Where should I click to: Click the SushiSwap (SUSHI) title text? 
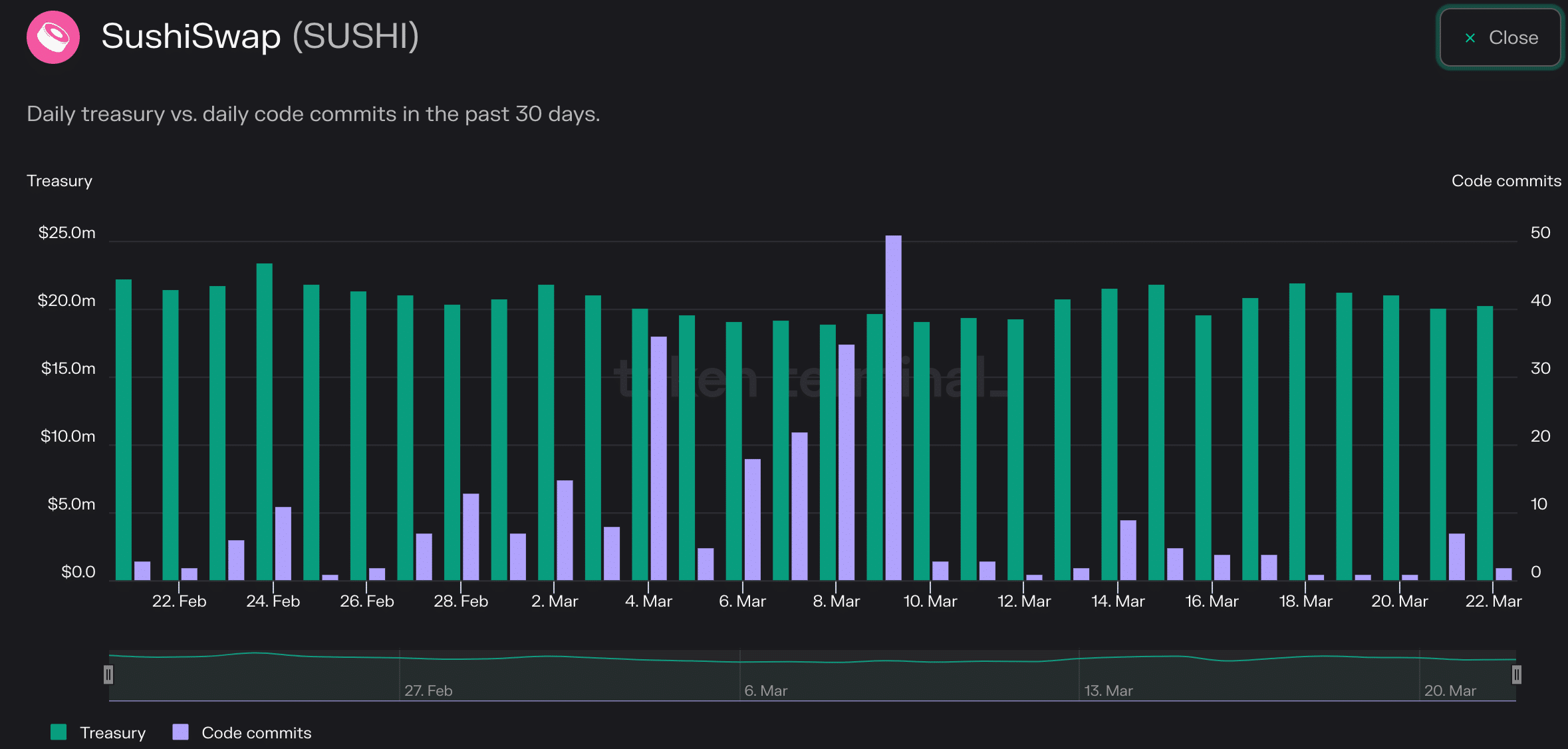pyautogui.click(x=260, y=36)
